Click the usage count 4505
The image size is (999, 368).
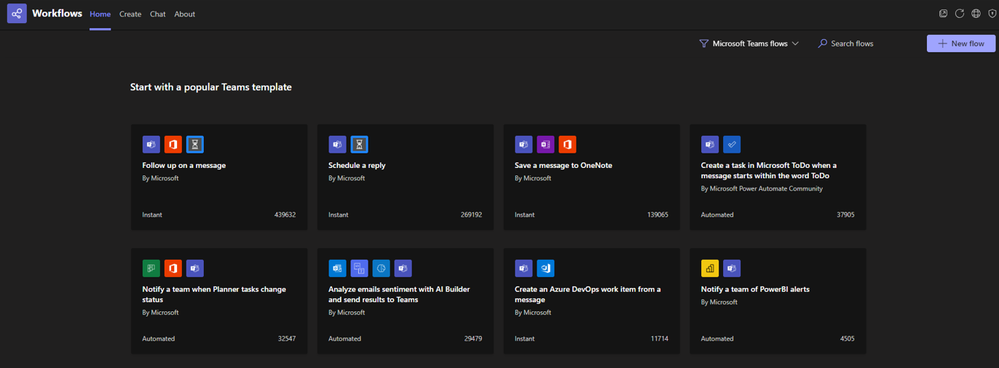(x=847, y=339)
